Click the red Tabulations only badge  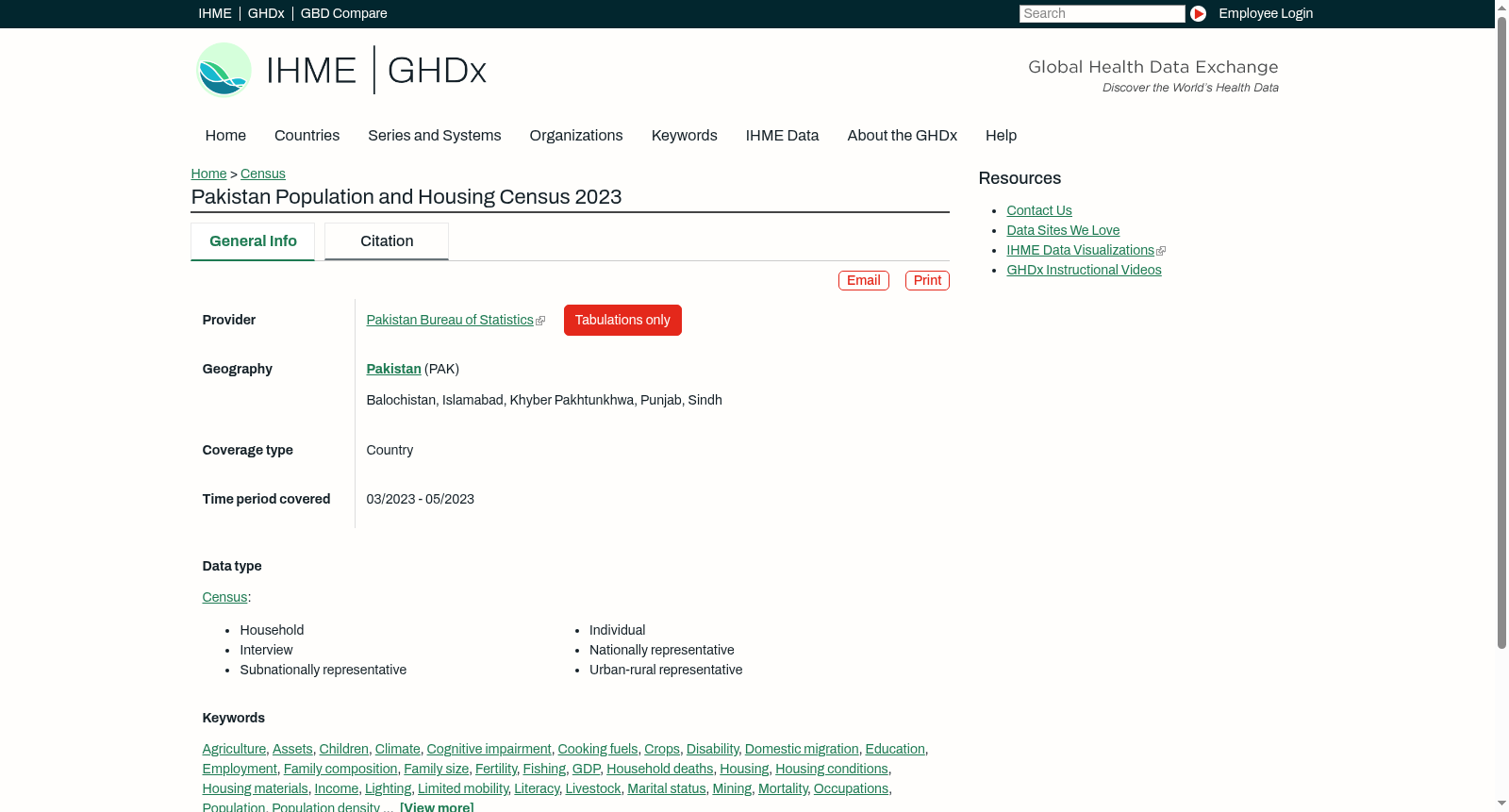pyautogui.click(x=622, y=320)
